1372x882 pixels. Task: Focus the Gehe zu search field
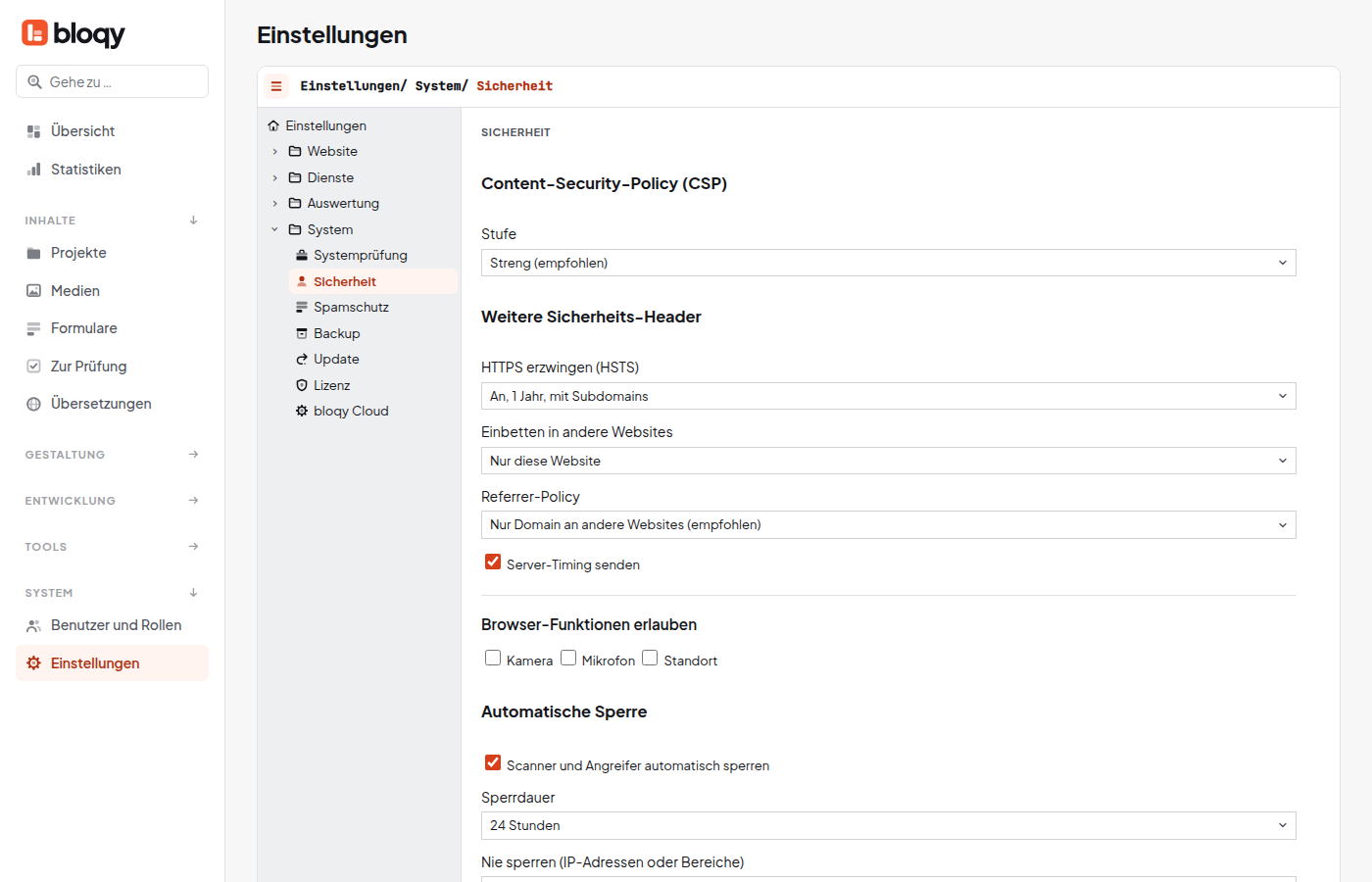tap(112, 81)
